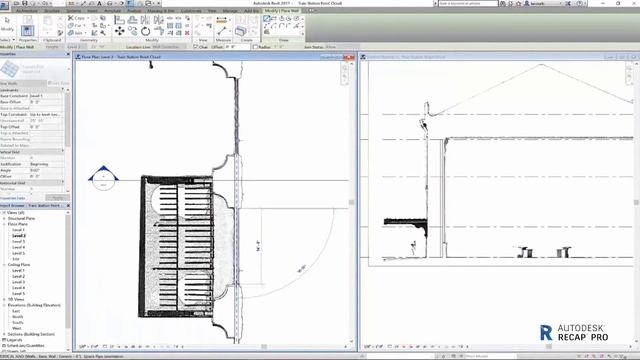Open the Level dropdown in options bar
The width and height of the screenshot is (640, 360).
pos(76,47)
